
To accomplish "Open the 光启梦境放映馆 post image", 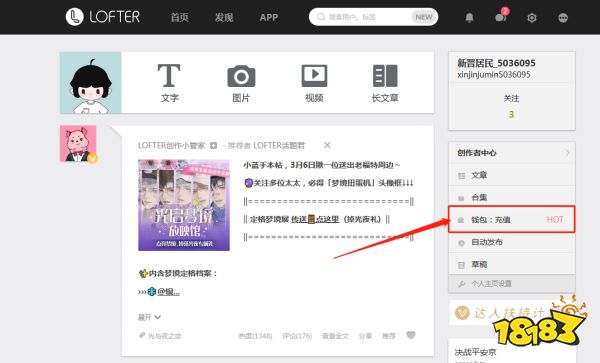I will [x=184, y=205].
